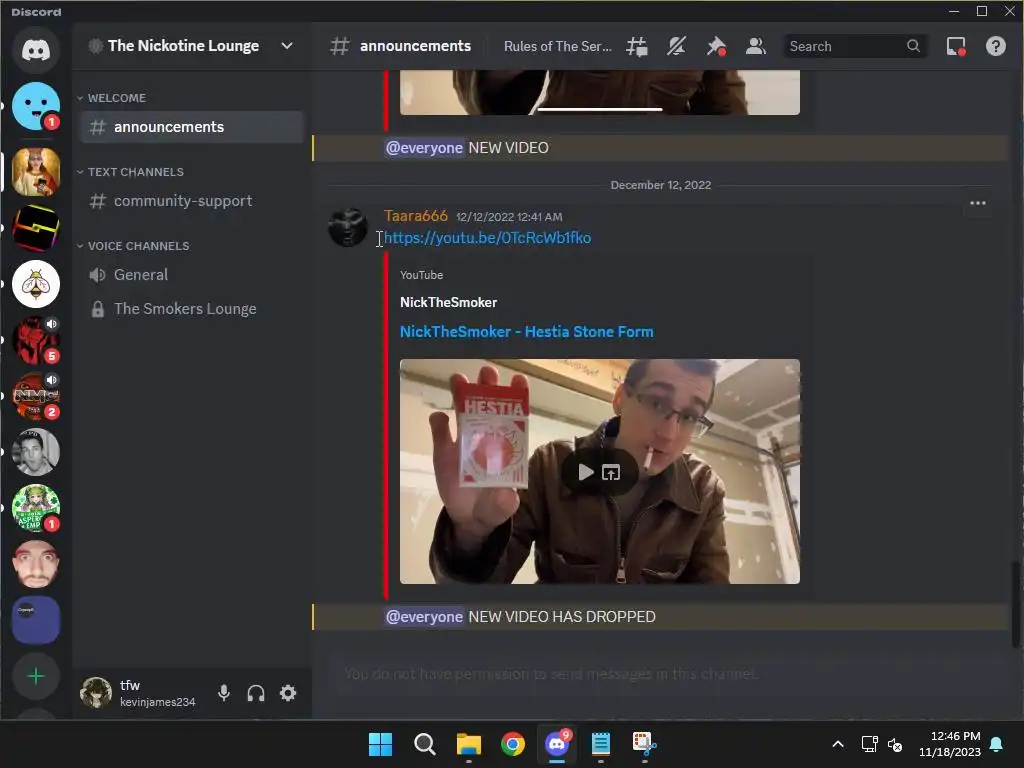Click the chat scrollbar thumb
This screenshot has height=768, width=1024.
click(x=1016, y=603)
